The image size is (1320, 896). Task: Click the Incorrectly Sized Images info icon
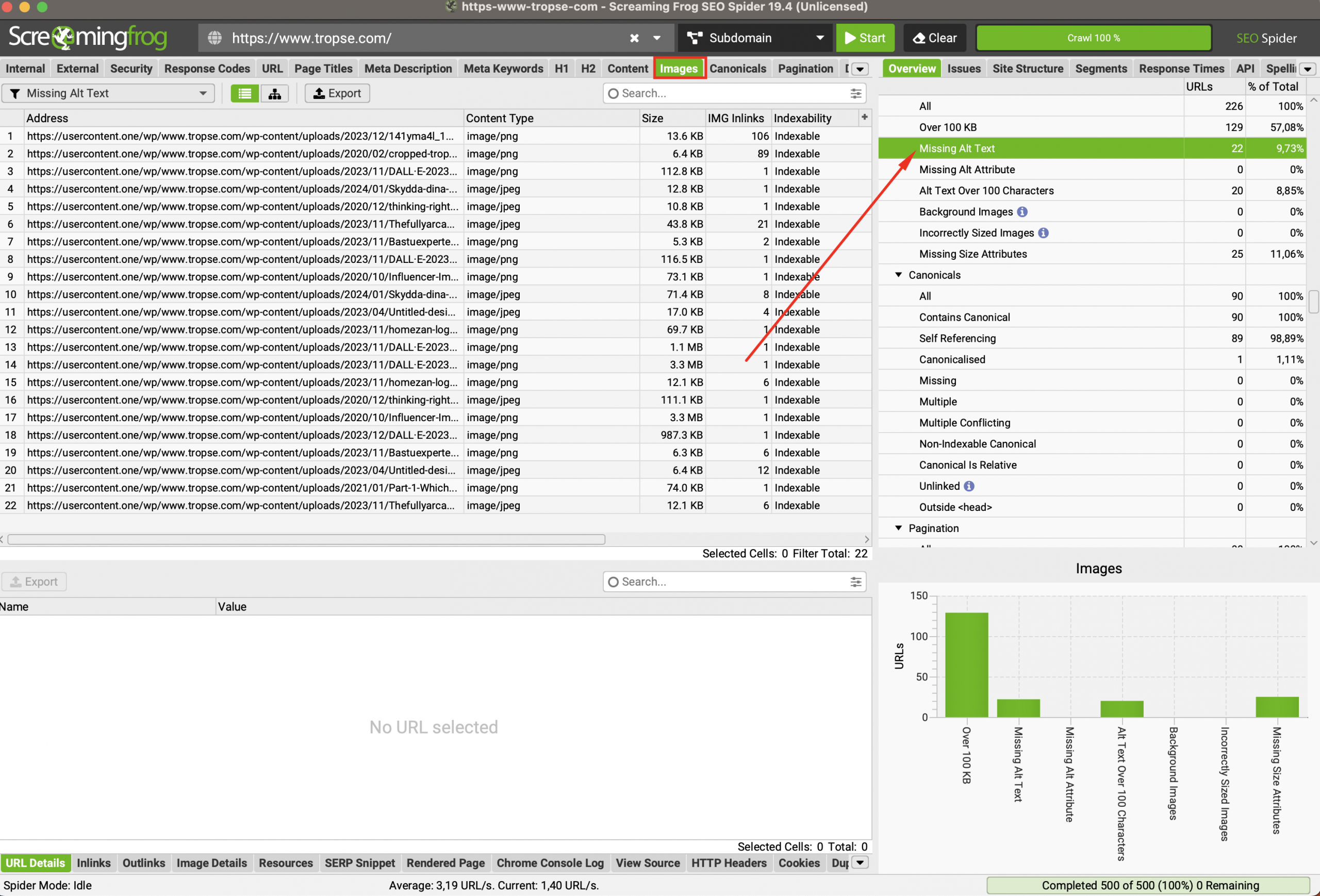click(1044, 233)
